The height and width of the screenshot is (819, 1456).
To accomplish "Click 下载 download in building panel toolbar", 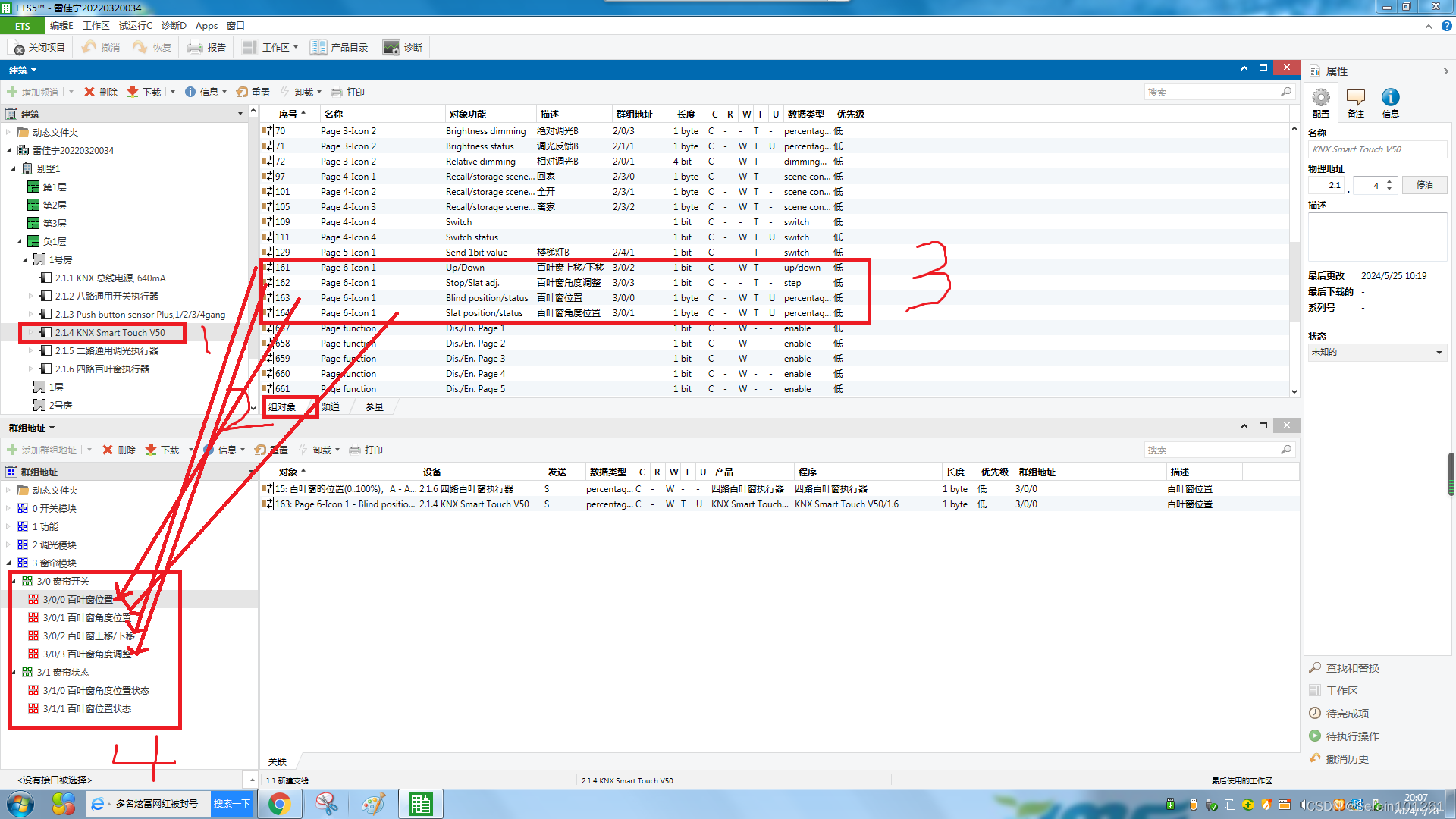I will tap(144, 92).
